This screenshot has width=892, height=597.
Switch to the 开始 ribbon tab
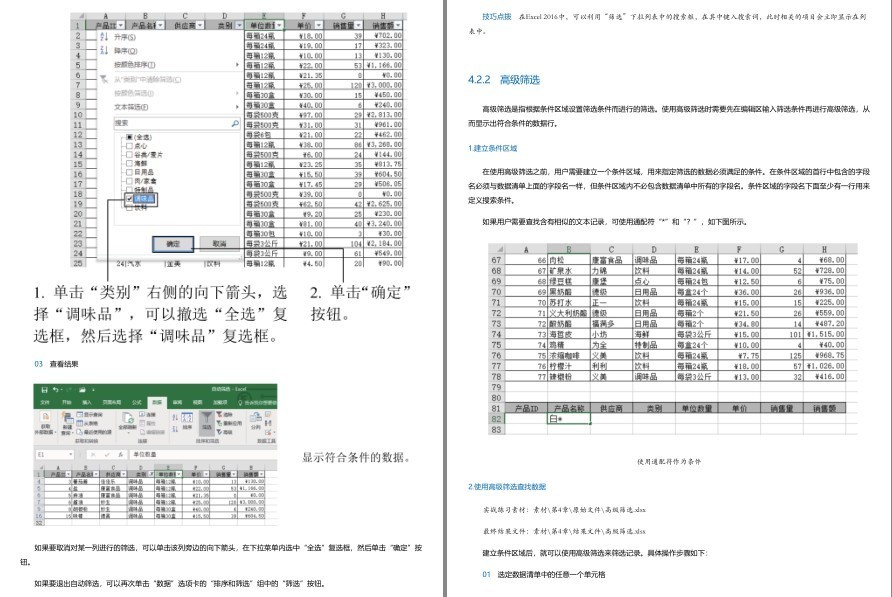67,402
